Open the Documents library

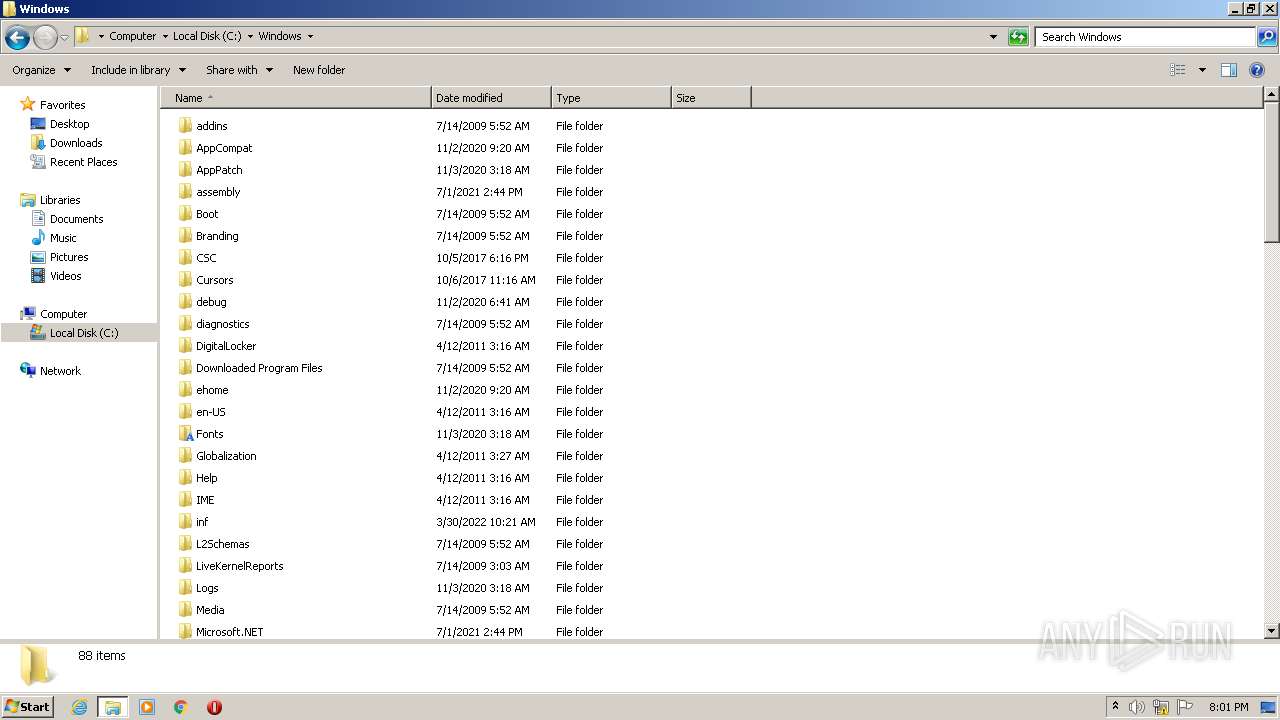76,219
